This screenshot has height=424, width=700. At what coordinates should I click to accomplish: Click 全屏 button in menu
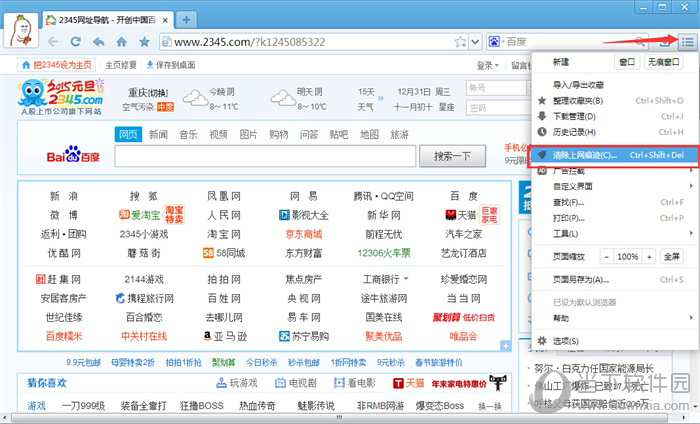click(x=671, y=257)
